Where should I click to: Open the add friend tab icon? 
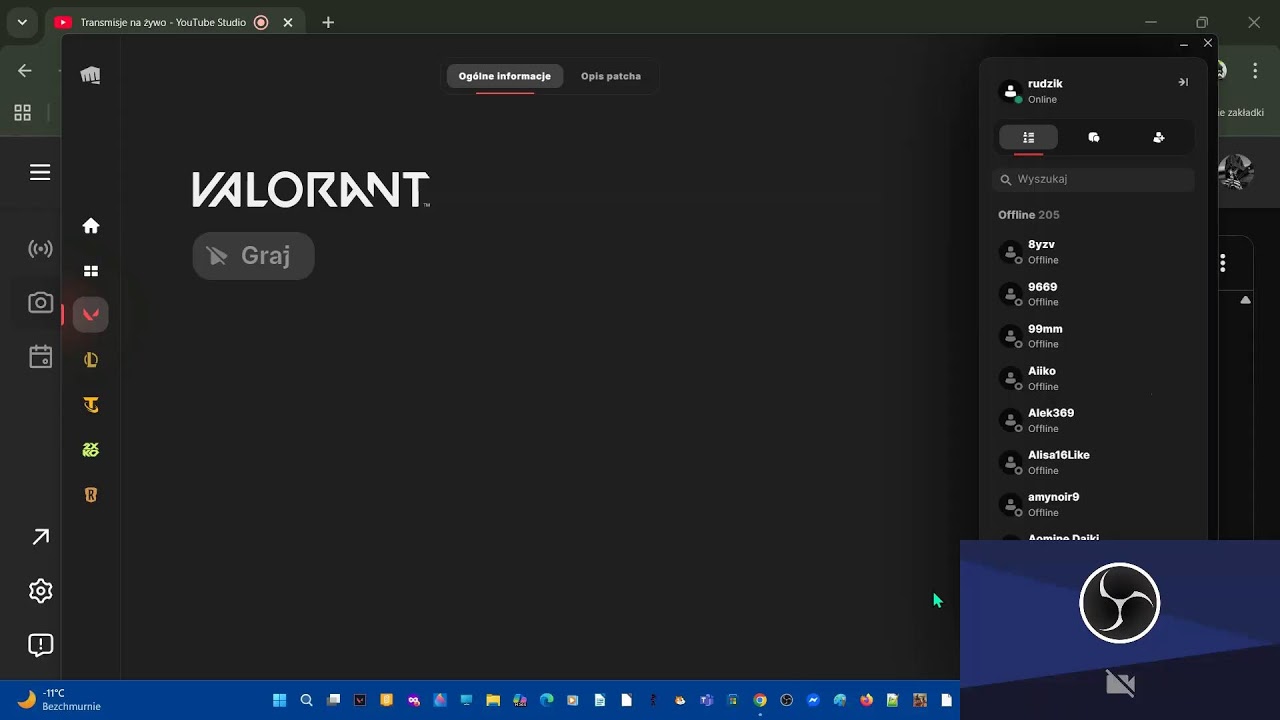(1159, 137)
